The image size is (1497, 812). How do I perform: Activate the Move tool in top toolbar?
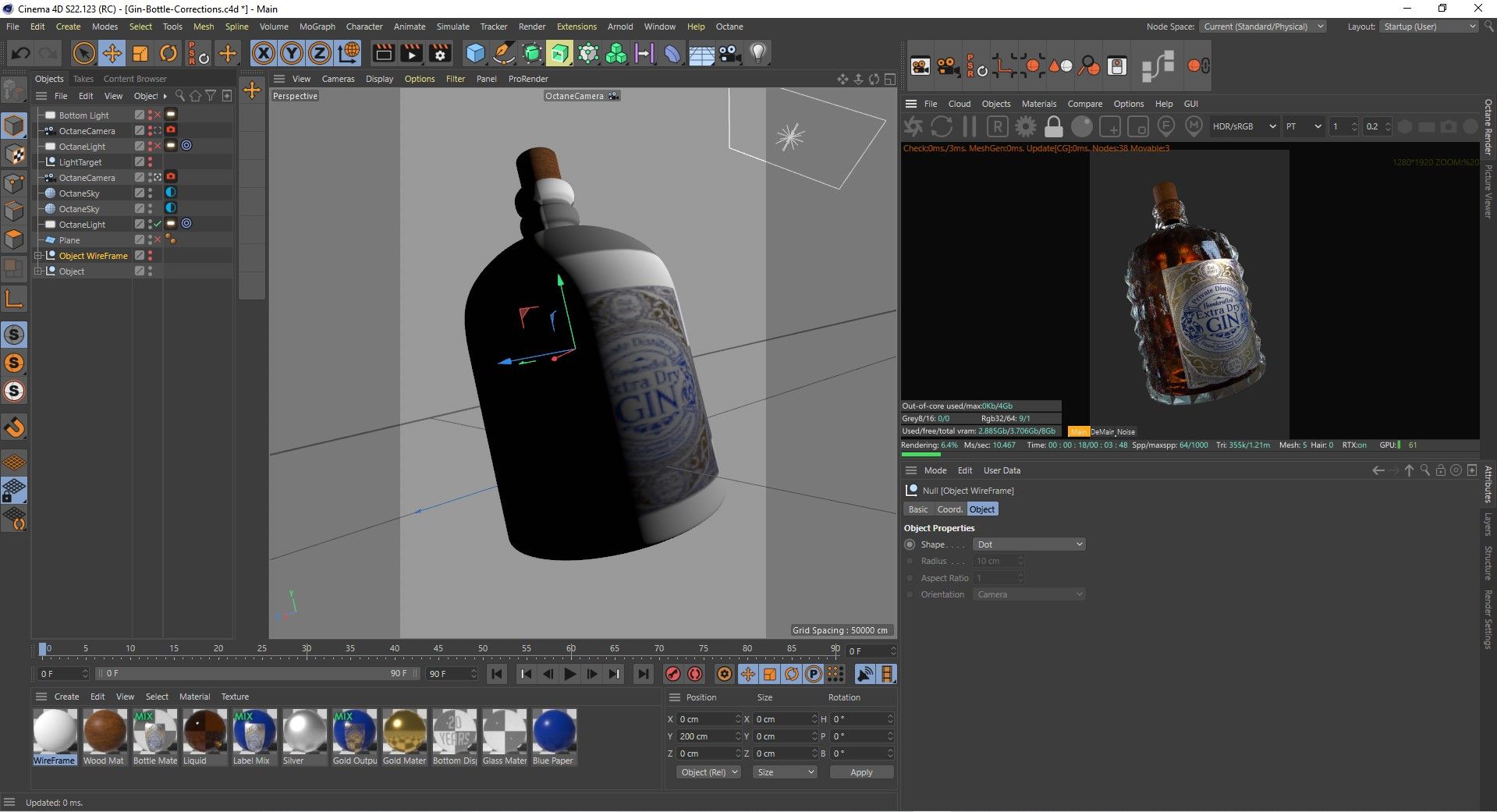112,53
